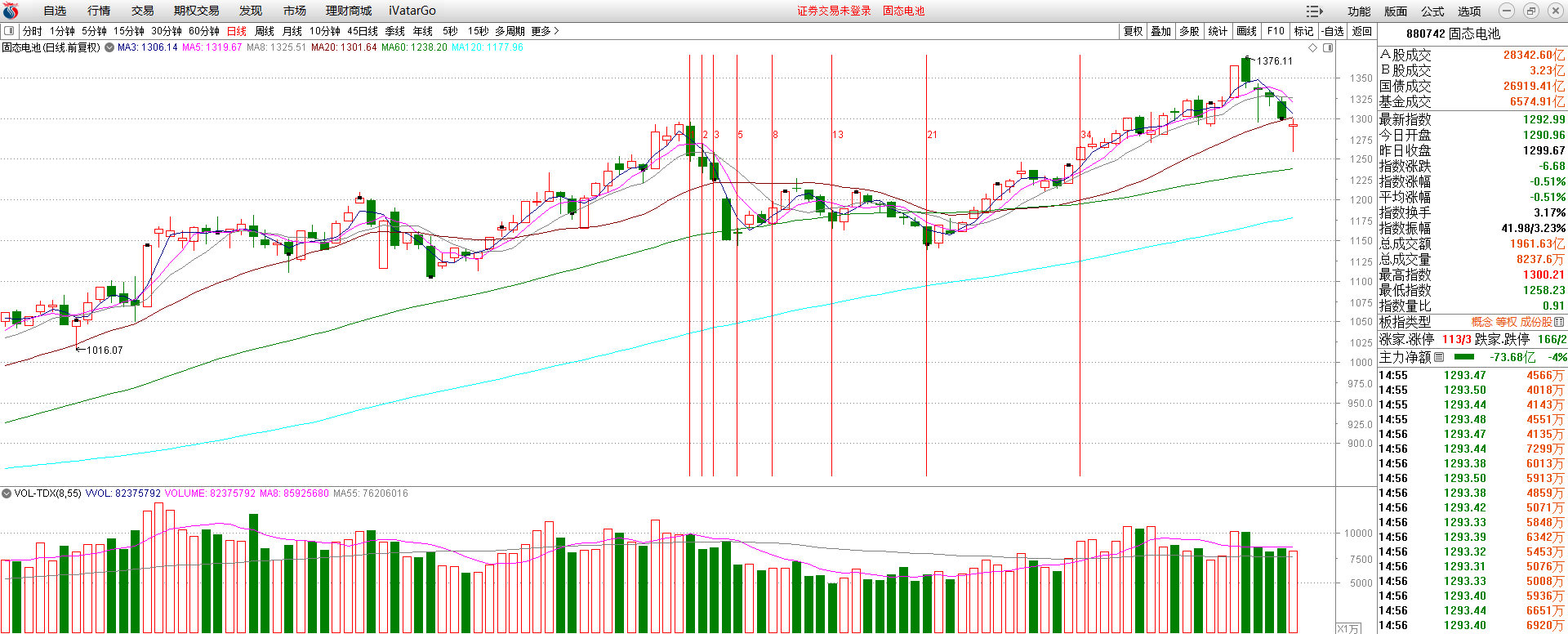The height and width of the screenshot is (634, 1568).
Task: Click VOL-TDX indicator settings icon
Action: pyautogui.click(x=7, y=493)
